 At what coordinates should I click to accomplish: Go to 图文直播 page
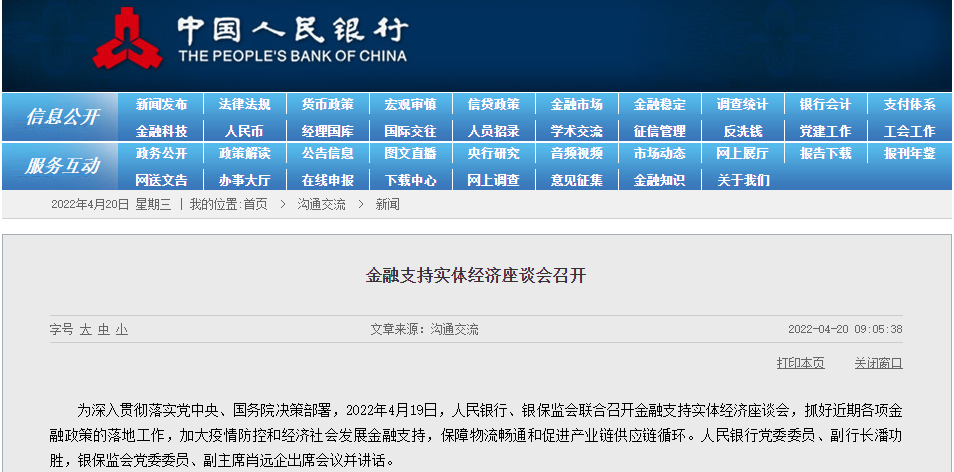tap(410, 154)
